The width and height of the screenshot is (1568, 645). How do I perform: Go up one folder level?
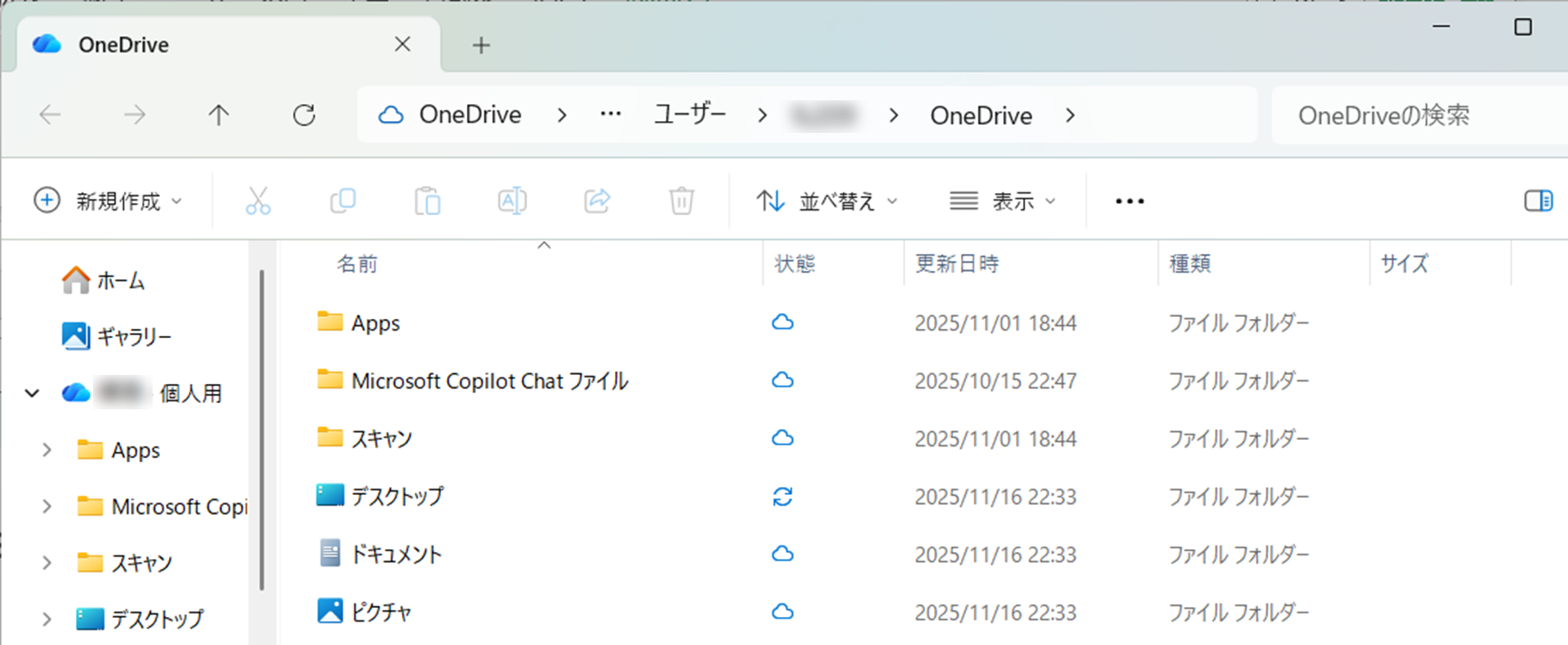tap(219, 115)
